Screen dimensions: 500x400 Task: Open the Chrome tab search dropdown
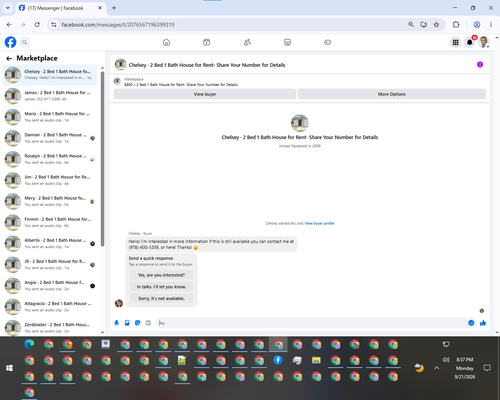(8, 8)
